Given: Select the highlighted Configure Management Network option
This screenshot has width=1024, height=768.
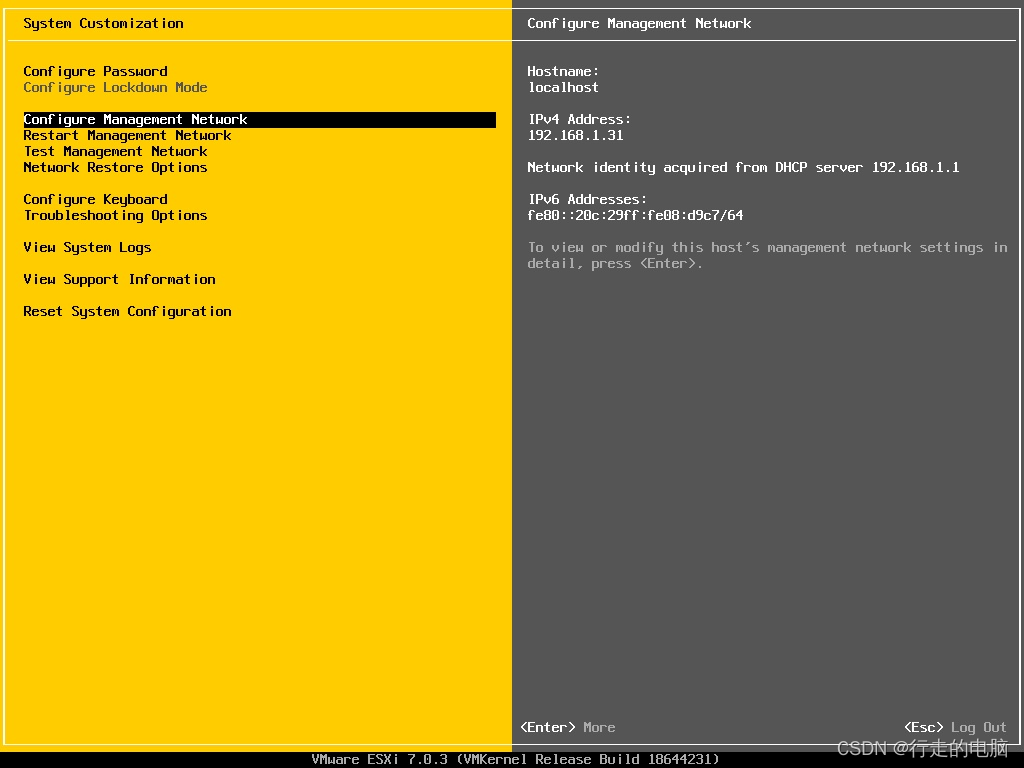Looking at the screenshot, I should click(135, 119).
